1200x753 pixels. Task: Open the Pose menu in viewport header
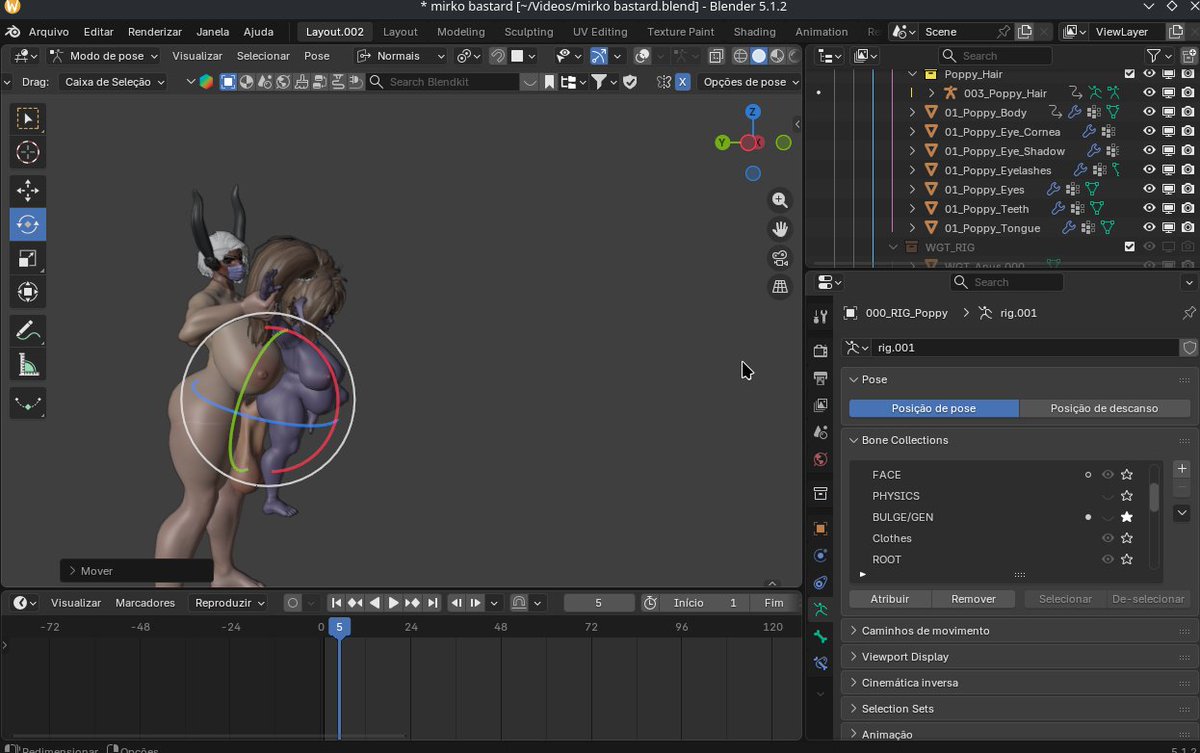coord(317,56)
